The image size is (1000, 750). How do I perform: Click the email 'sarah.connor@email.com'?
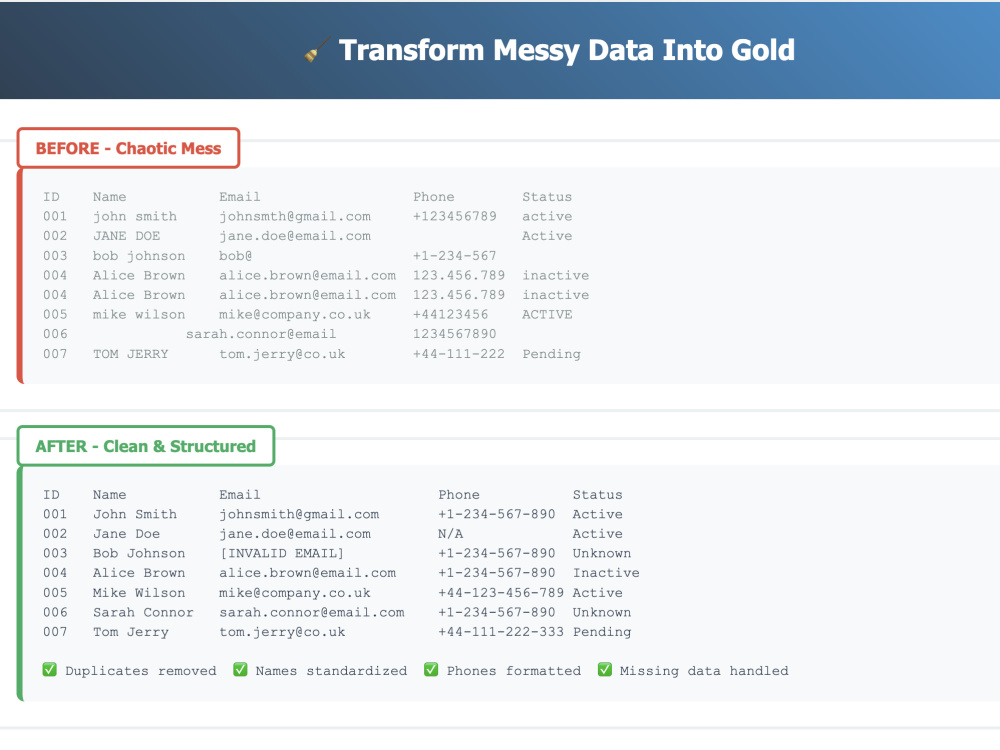(x=312, y=612)
